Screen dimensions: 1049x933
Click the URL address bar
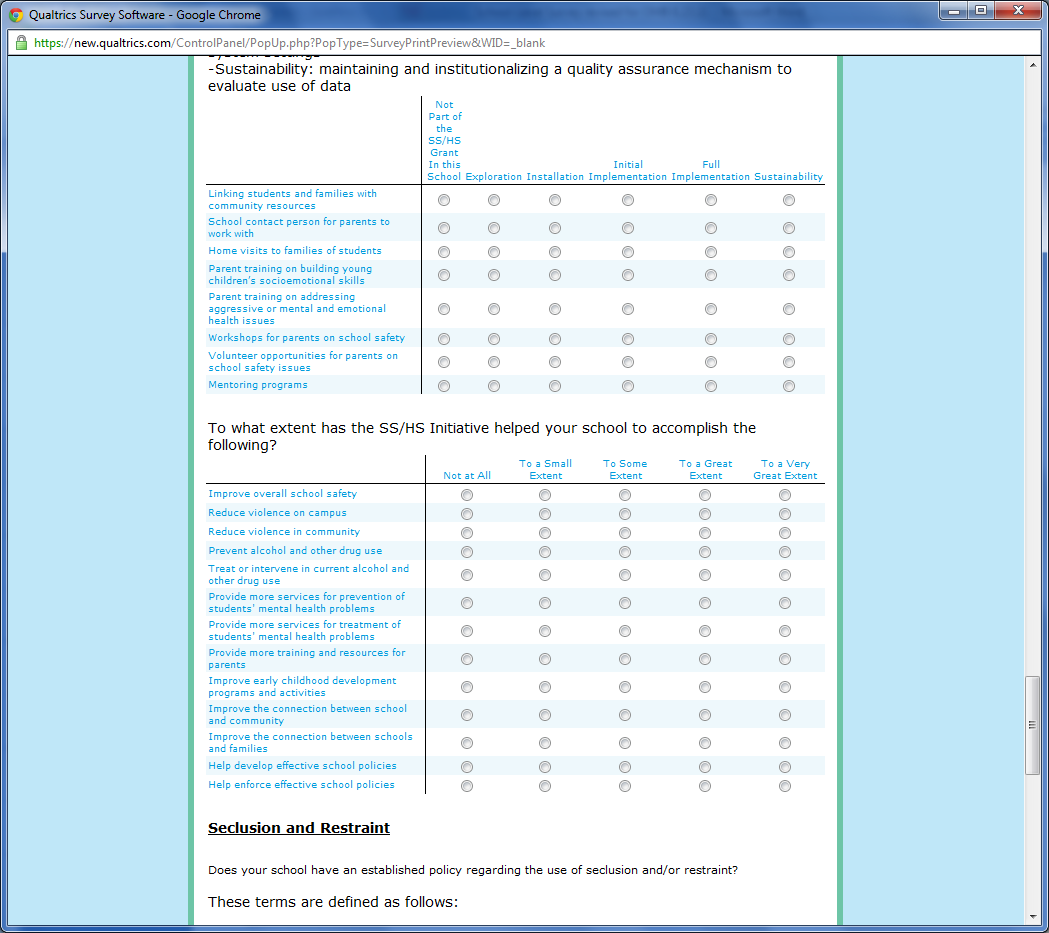[524, 43]
